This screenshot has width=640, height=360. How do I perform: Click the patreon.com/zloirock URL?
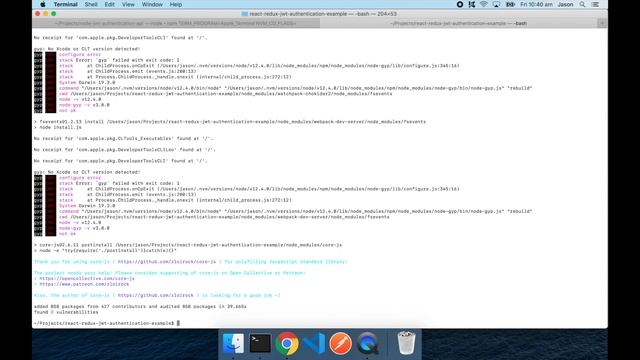(84, 284)
